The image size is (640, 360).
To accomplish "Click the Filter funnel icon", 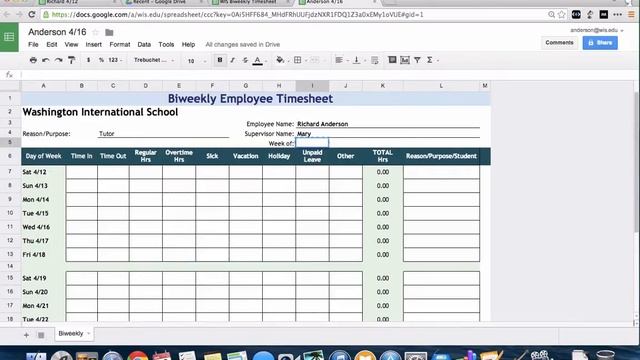I will point(417,60).
